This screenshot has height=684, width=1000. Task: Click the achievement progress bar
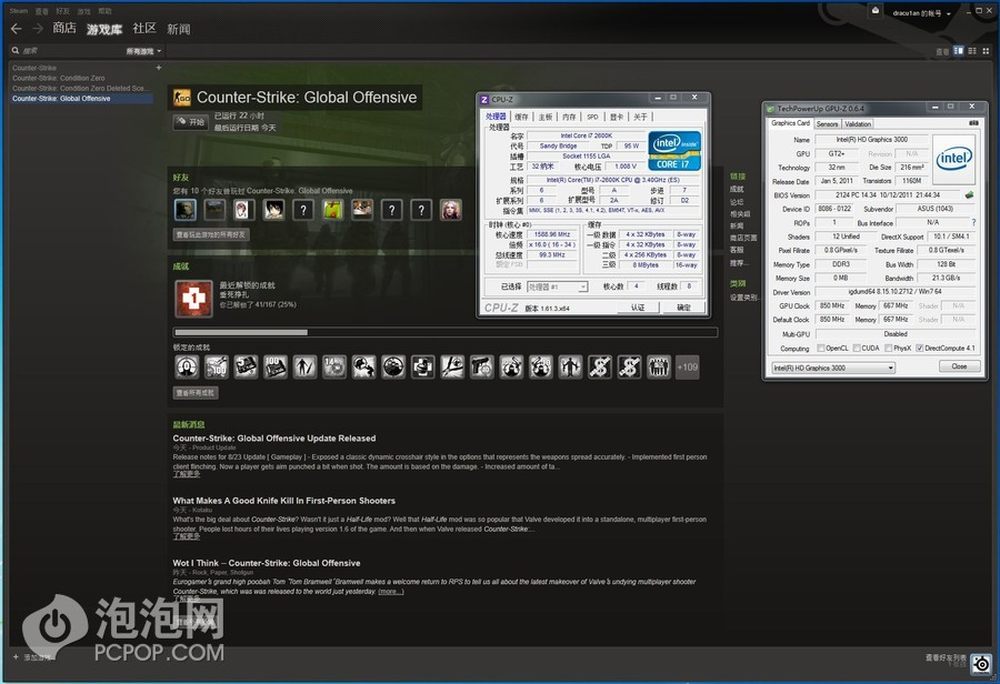tap(446, 332)
